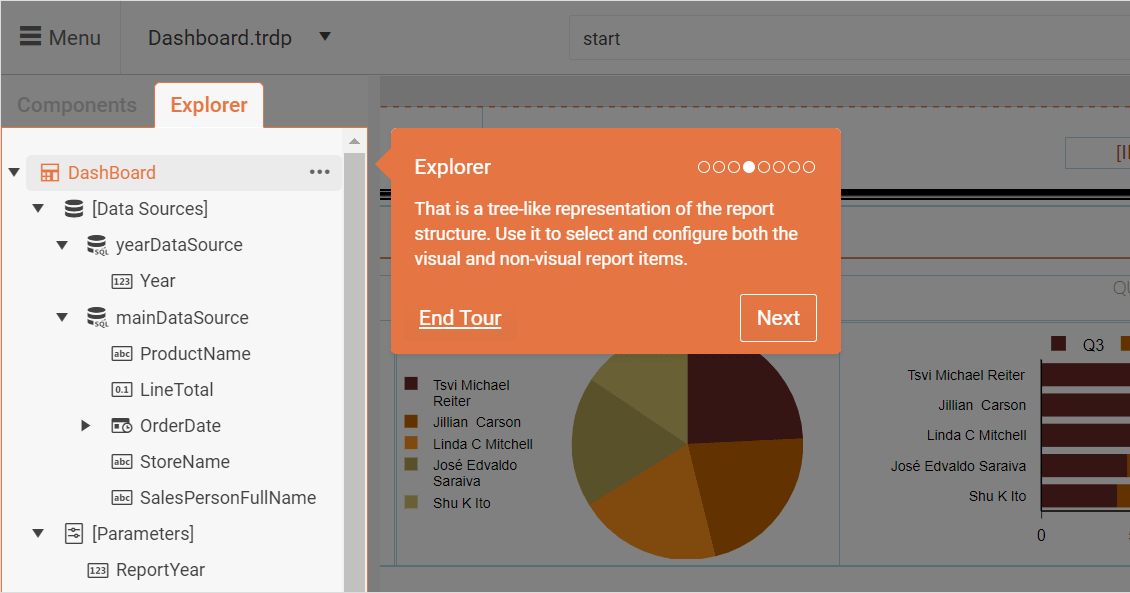Click Next in the Explorer tour popup

tap(778, 318)
